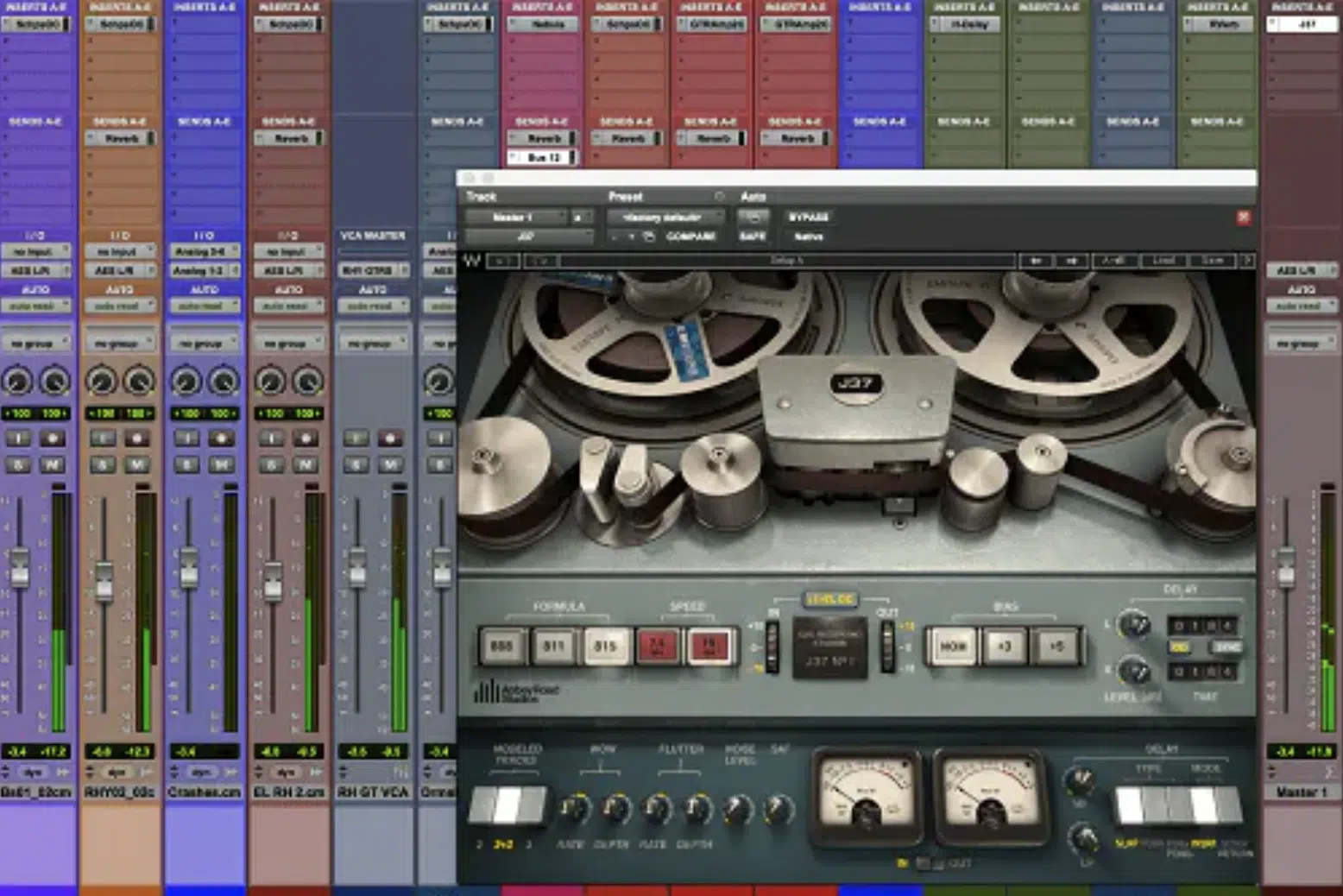Click the Master 1 track volume fader
Screen dimensions: 1343x896
[1286, 566]
